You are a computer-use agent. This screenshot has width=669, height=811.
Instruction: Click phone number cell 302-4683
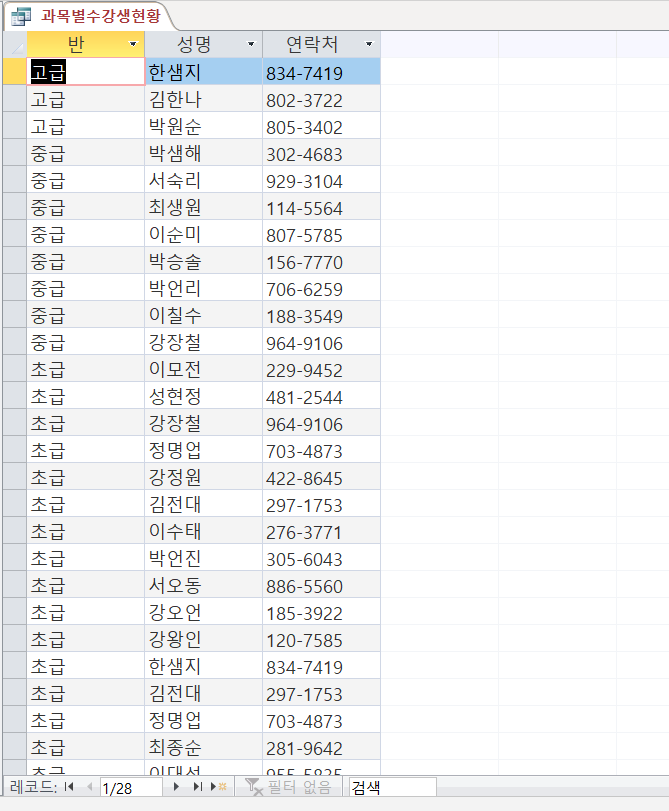[x=321, y=154]
